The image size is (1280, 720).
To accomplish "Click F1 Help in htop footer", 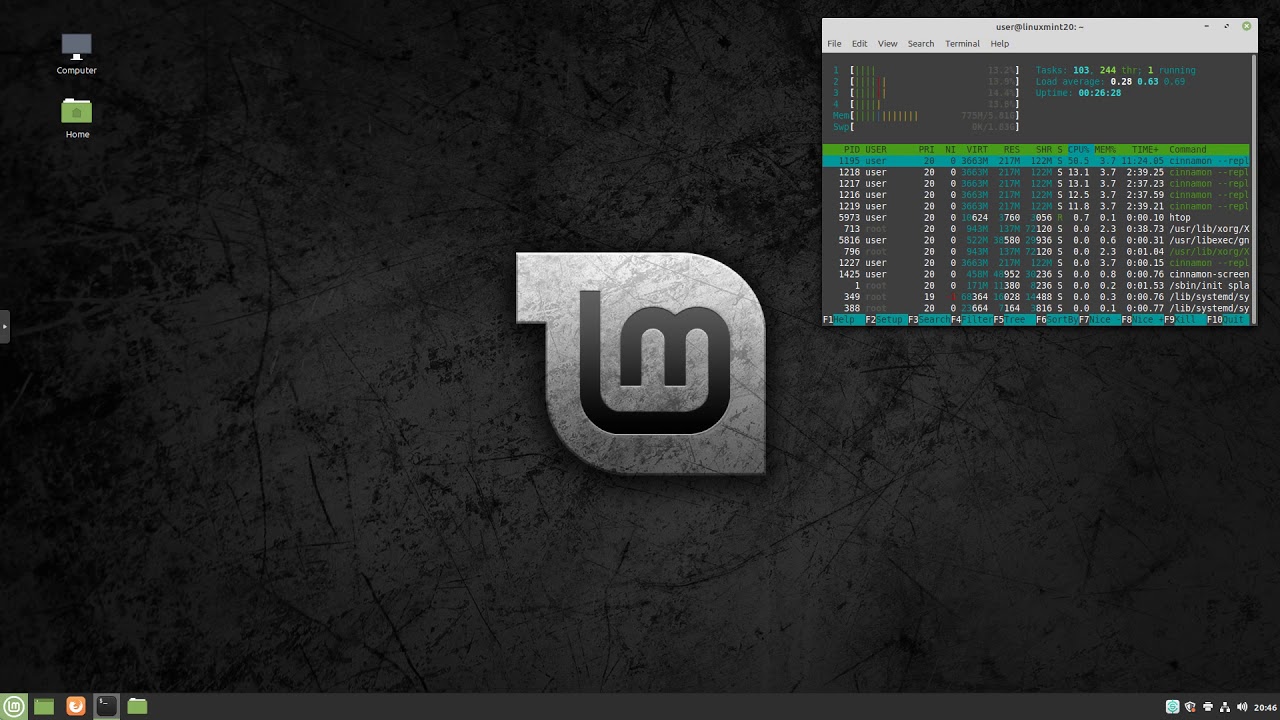I will pos(843,320).
